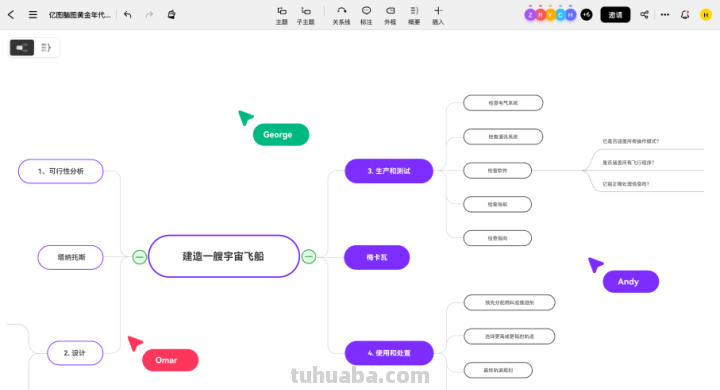Switch to outline view mode
This screenshot has height=390, width=720.
[46, 47]
